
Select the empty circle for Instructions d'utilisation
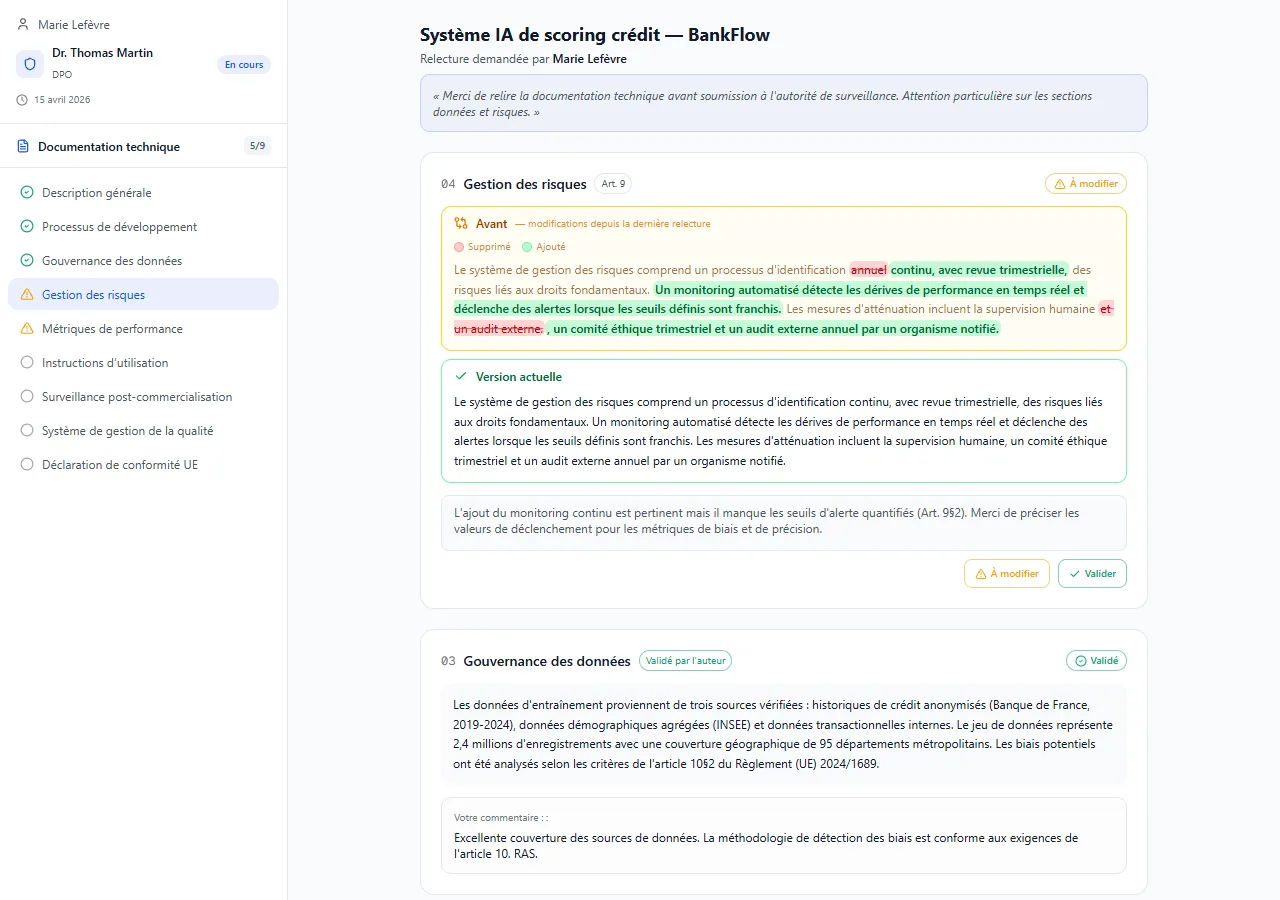pos(27,363)
